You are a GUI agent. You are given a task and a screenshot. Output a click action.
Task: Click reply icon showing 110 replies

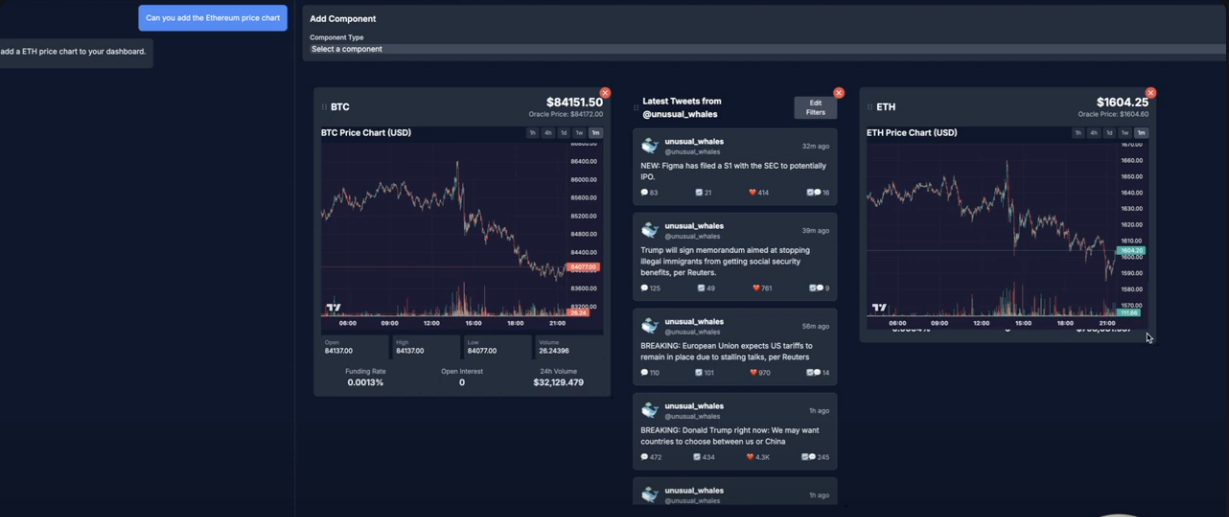[x=645, y=373]
